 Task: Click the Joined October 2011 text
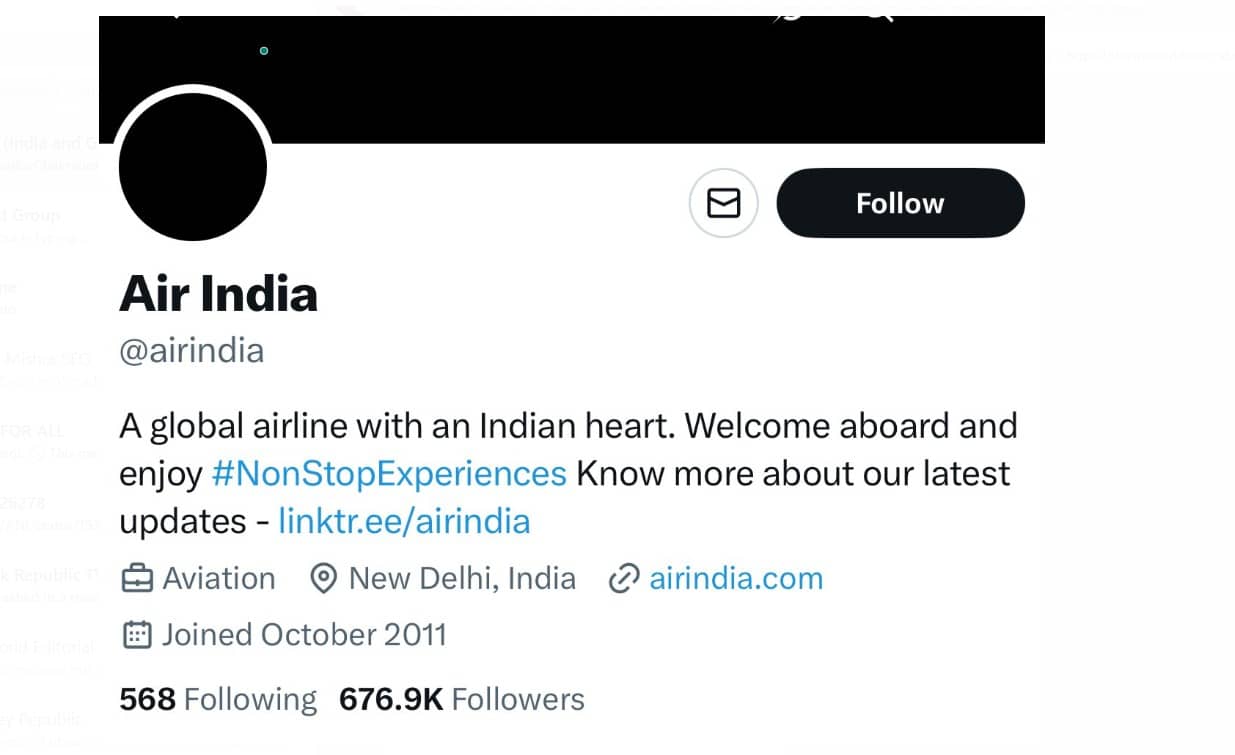[304, 635]
